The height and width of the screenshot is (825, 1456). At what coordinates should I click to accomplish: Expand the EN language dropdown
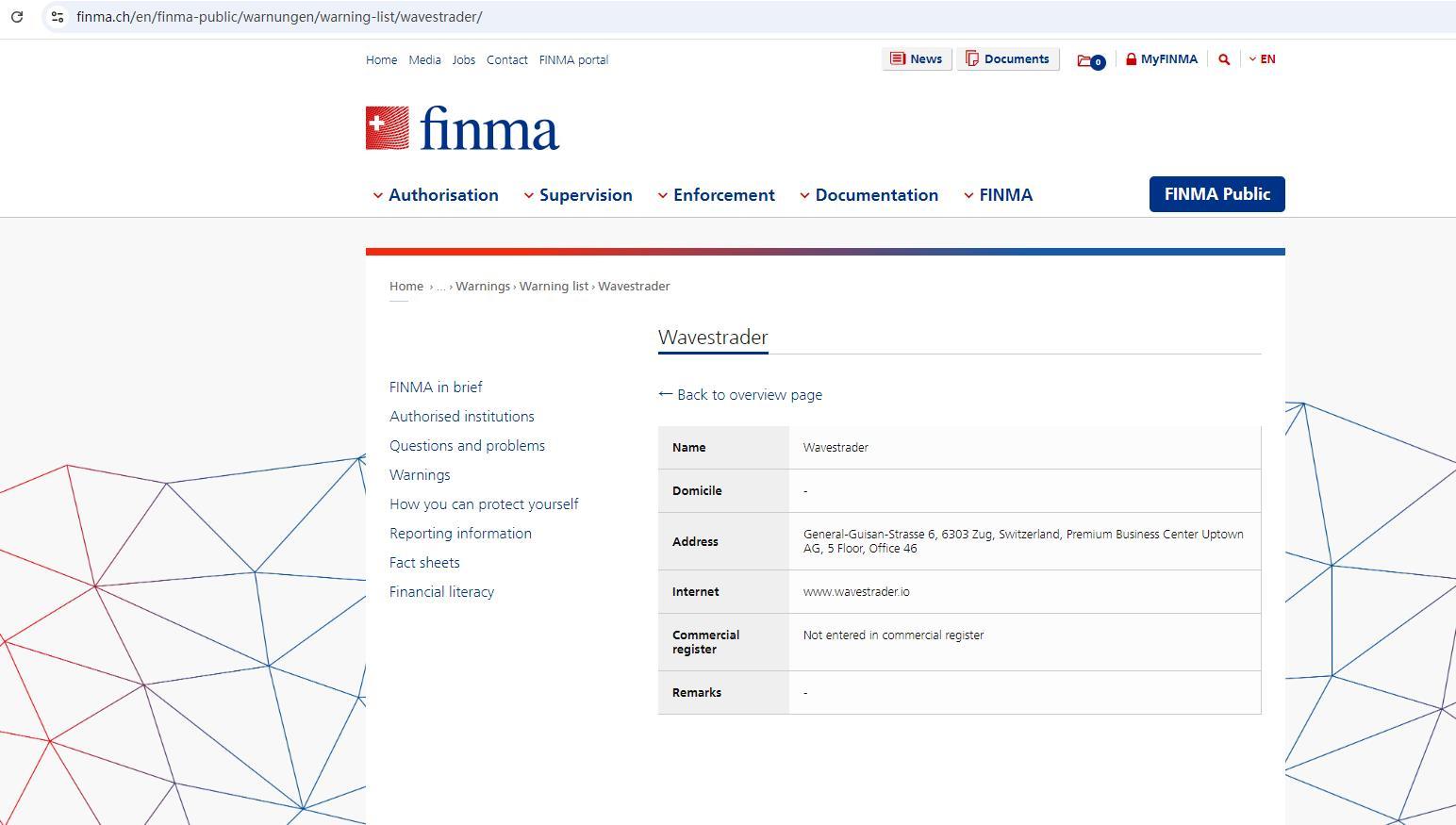coord(1262,59)
